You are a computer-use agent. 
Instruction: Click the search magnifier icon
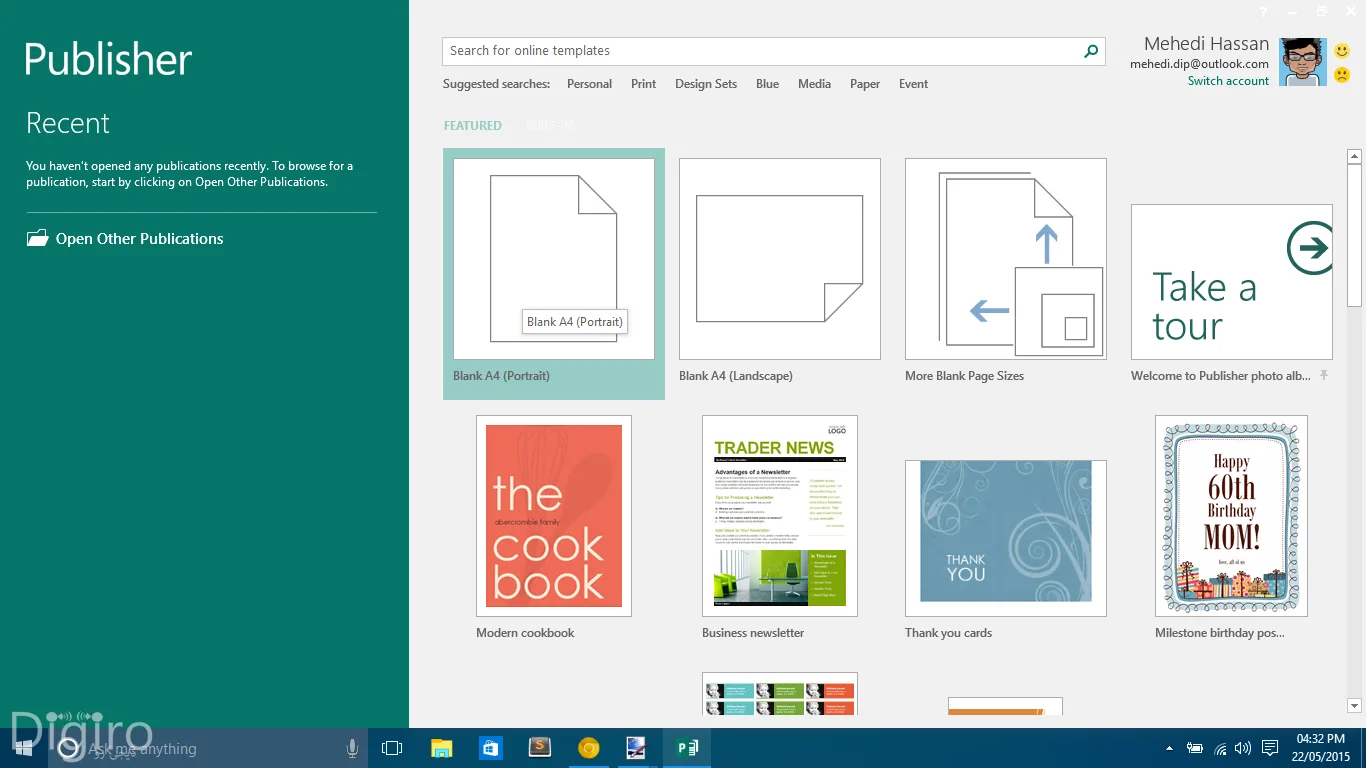tap(1091, 51)
